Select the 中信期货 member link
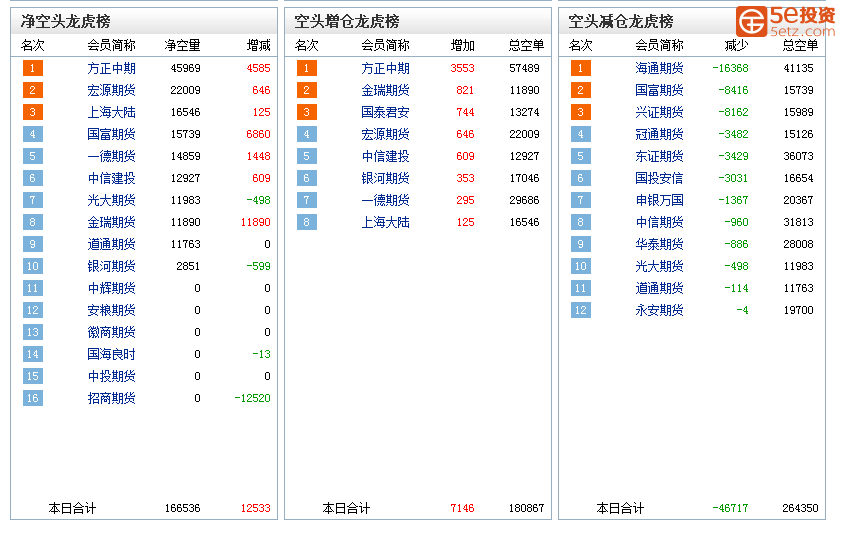 659,222
